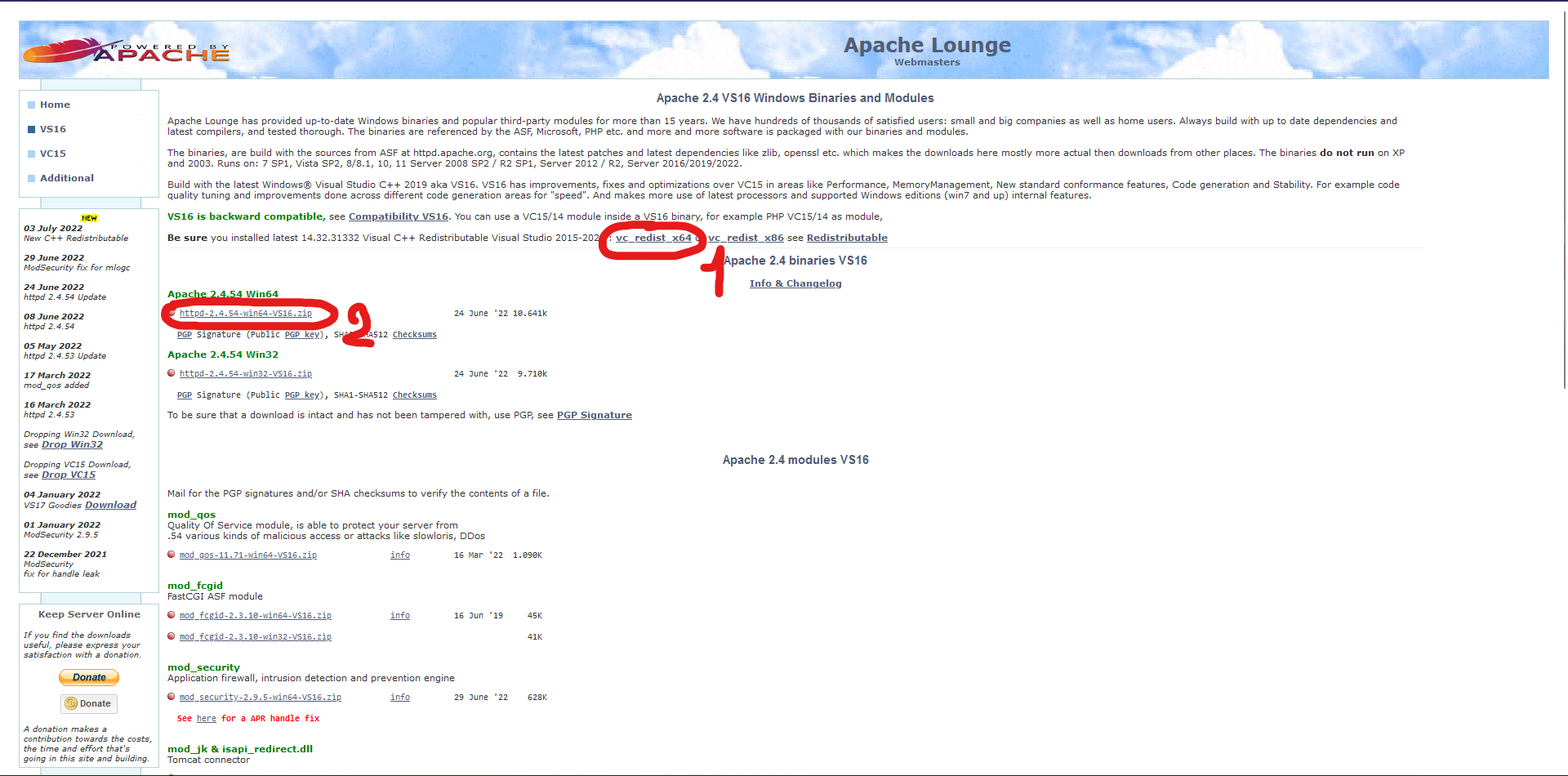Click the 03 July 2022 news entry
The height and width of the screenshot is (776, 1568).
[76, 234]
